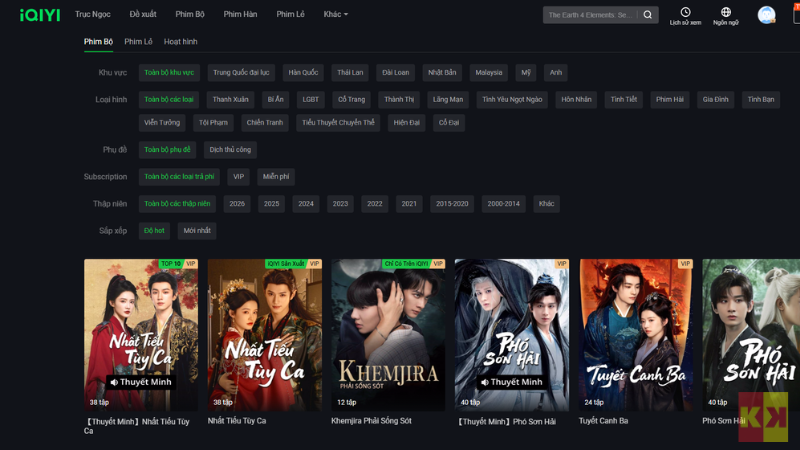
Task: Open Đề xuất nav item
Action: coord(143,14)
